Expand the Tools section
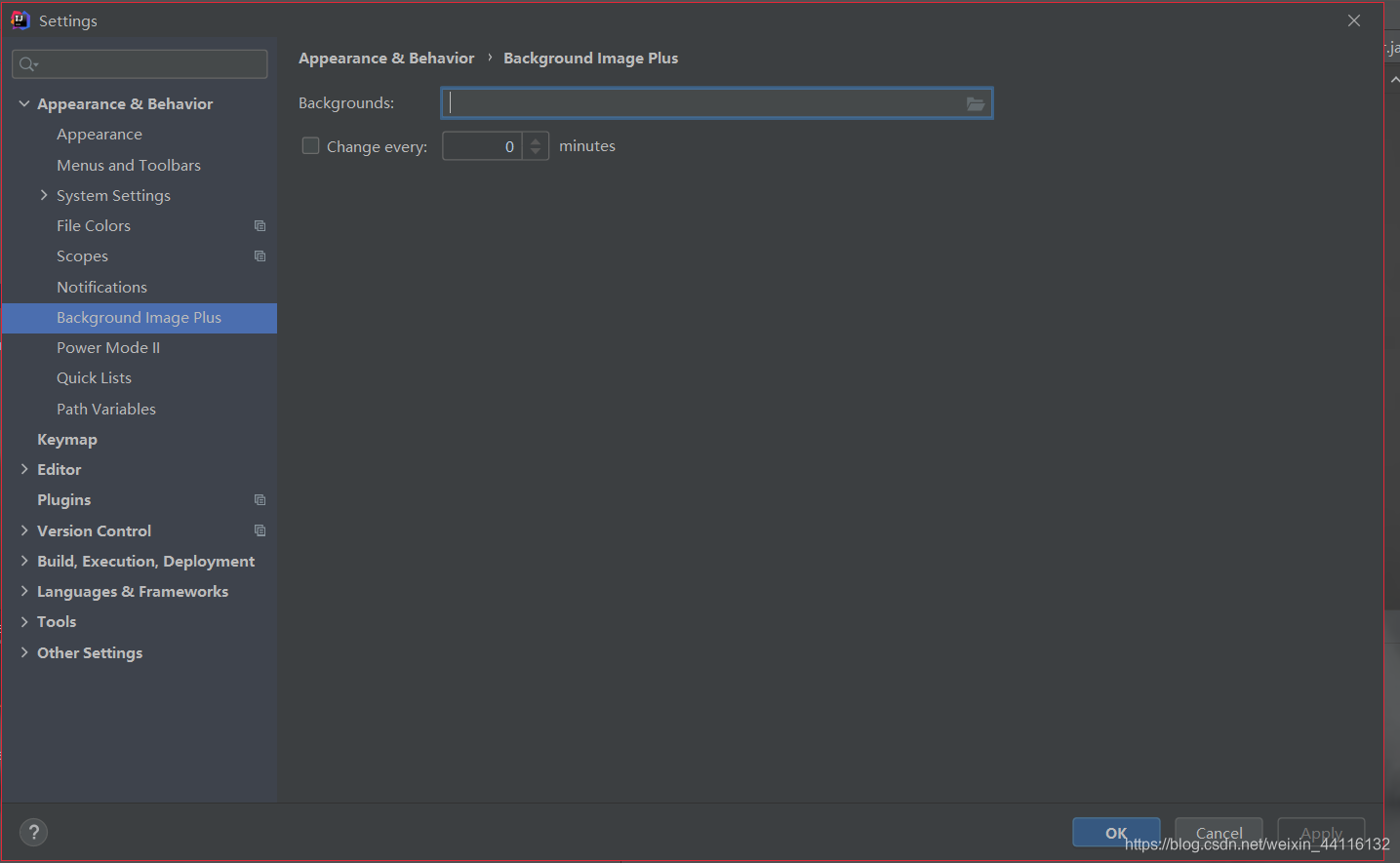This screenshot has height=863, width=1400. [x=24, y=621]
